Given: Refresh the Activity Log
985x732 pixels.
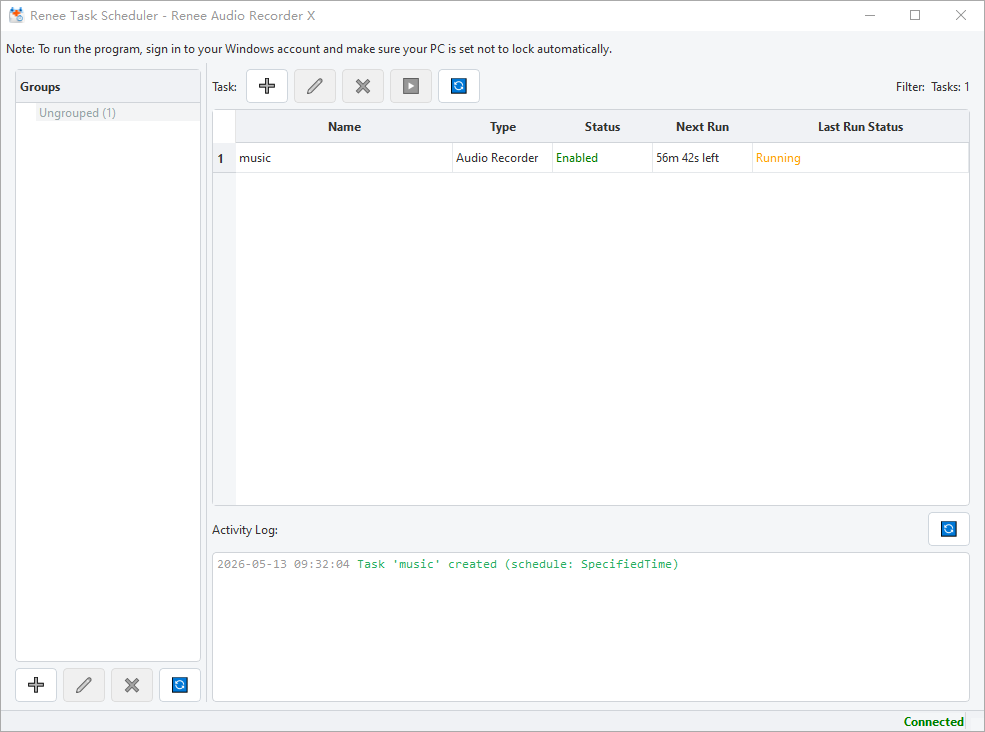Looking at the screenshot, I should point(949,529).
